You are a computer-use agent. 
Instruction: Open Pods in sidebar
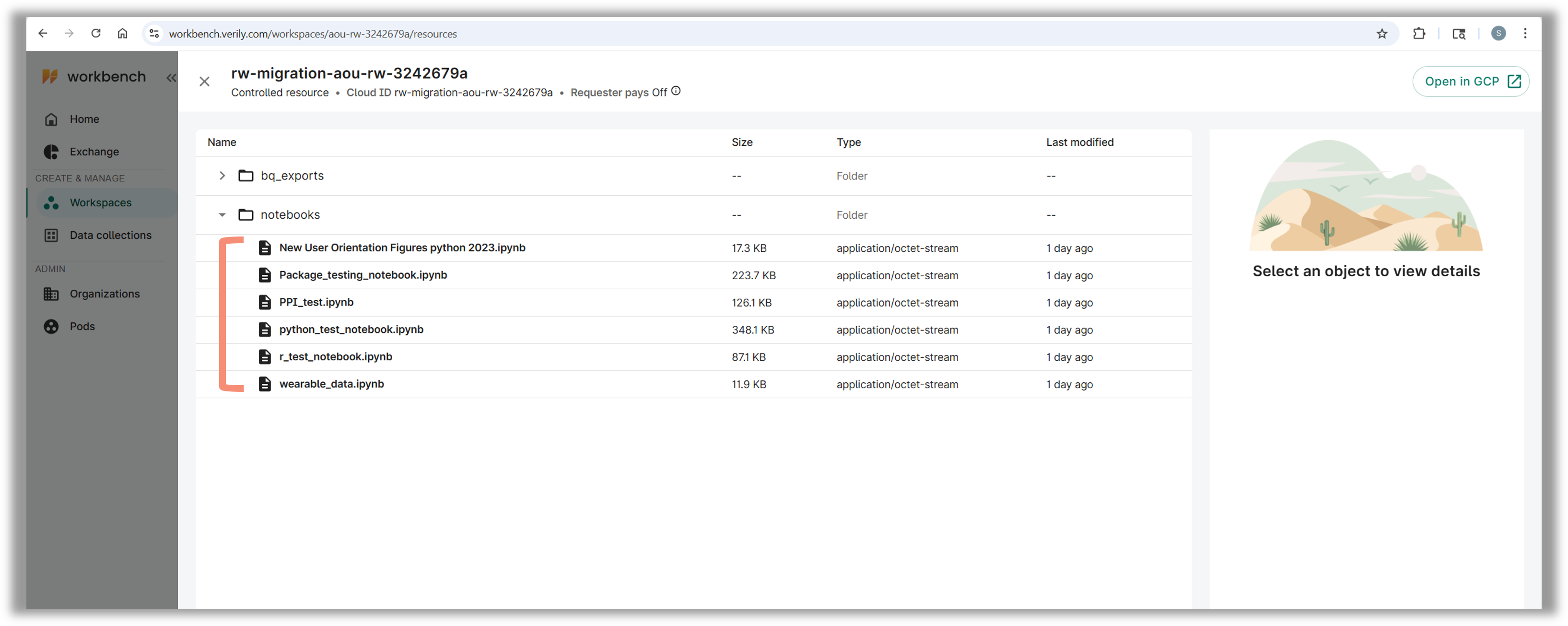coord(82,327)
